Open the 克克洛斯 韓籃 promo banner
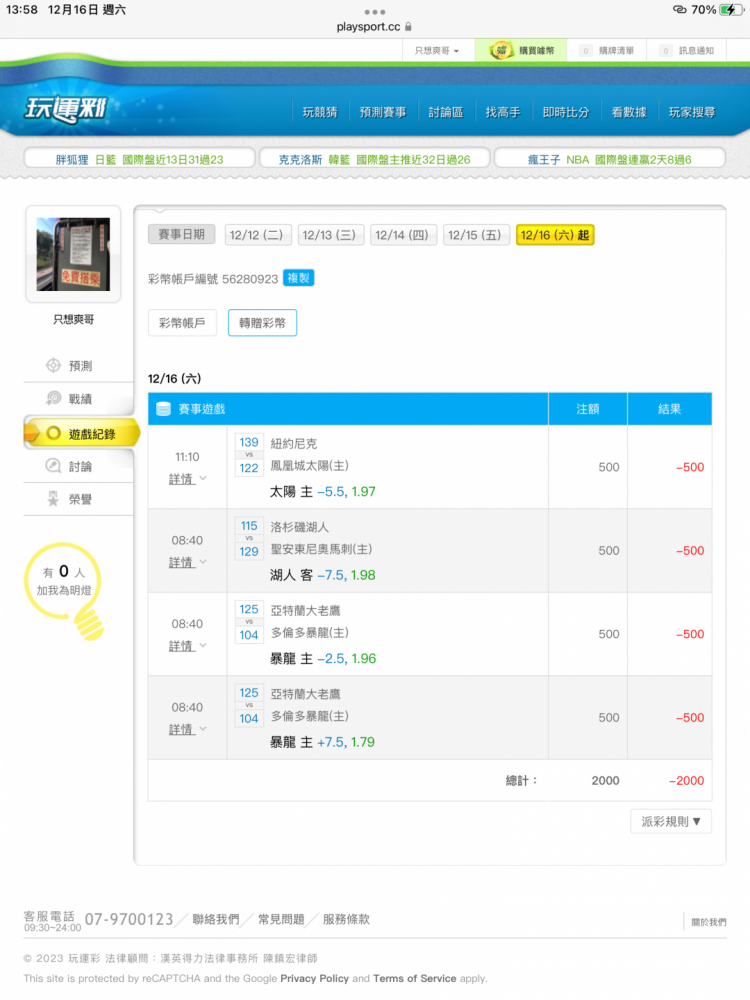Screen dimensions: 750x1000 pos(374,159)
